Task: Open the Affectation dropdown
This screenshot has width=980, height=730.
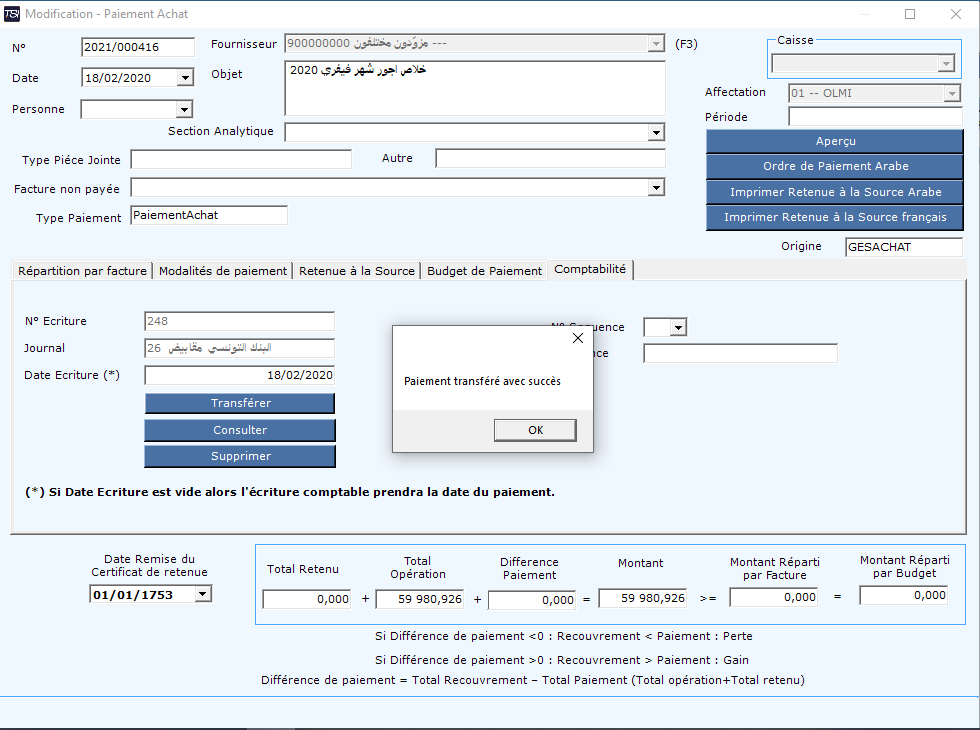Action: coord(952,94)
